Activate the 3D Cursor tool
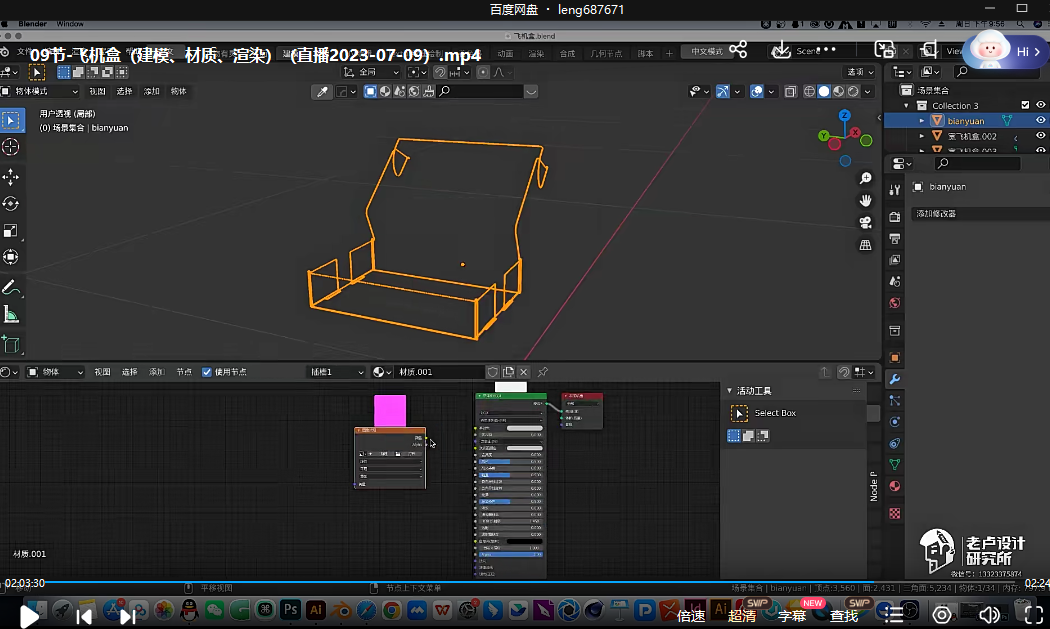This screenshot has height=629, width=1050. [11, 147]
